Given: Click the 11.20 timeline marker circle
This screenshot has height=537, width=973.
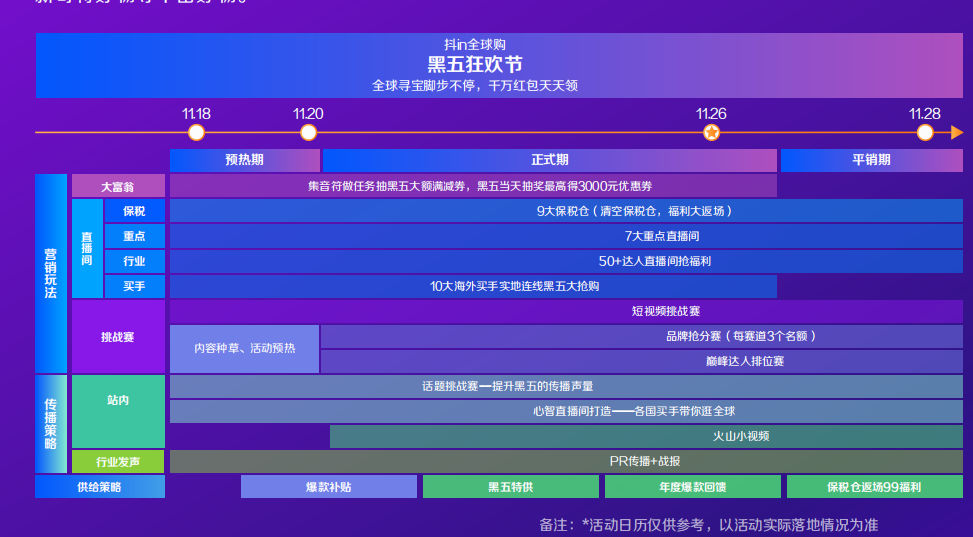Looking at the screenshot, I should click(x=308, y=133).
